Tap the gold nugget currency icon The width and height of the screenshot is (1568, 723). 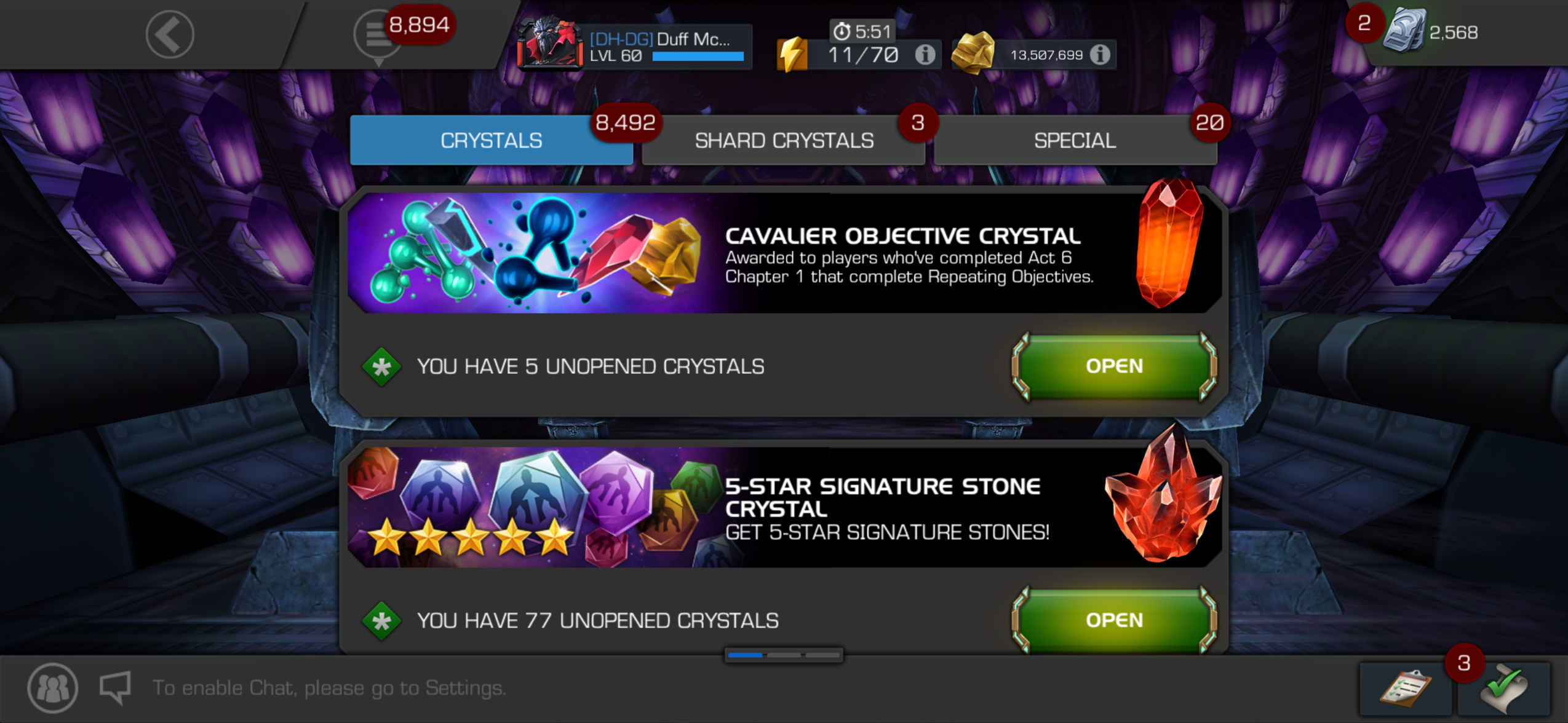tap(973, 53)
